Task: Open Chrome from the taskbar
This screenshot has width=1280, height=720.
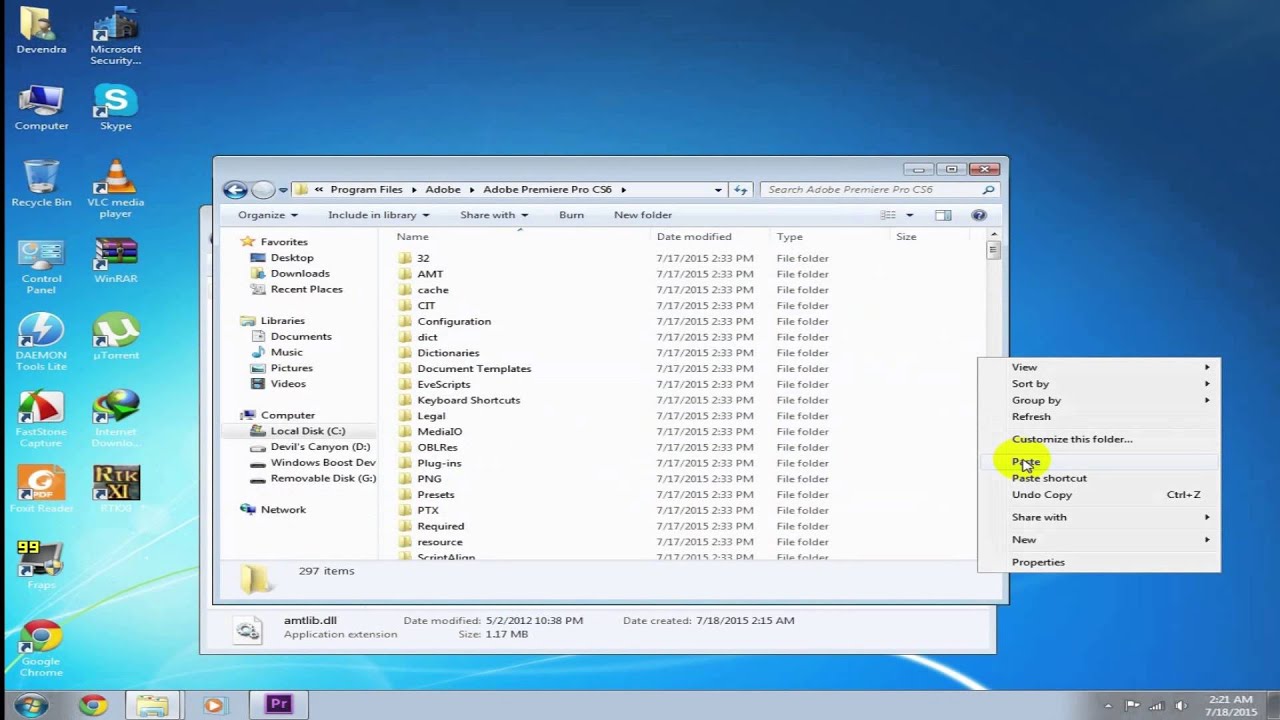Action: (93, 705)
